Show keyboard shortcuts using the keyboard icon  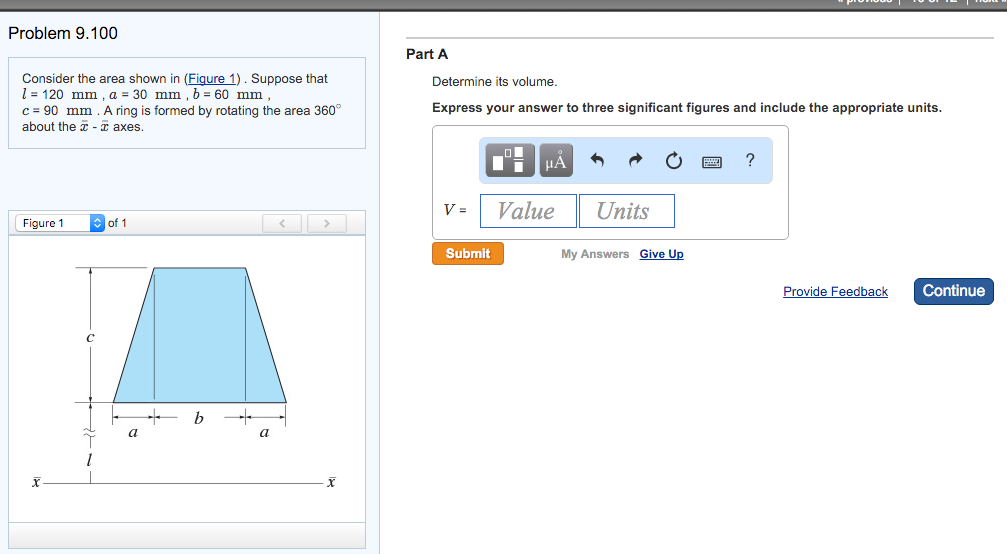coord(712,160)
